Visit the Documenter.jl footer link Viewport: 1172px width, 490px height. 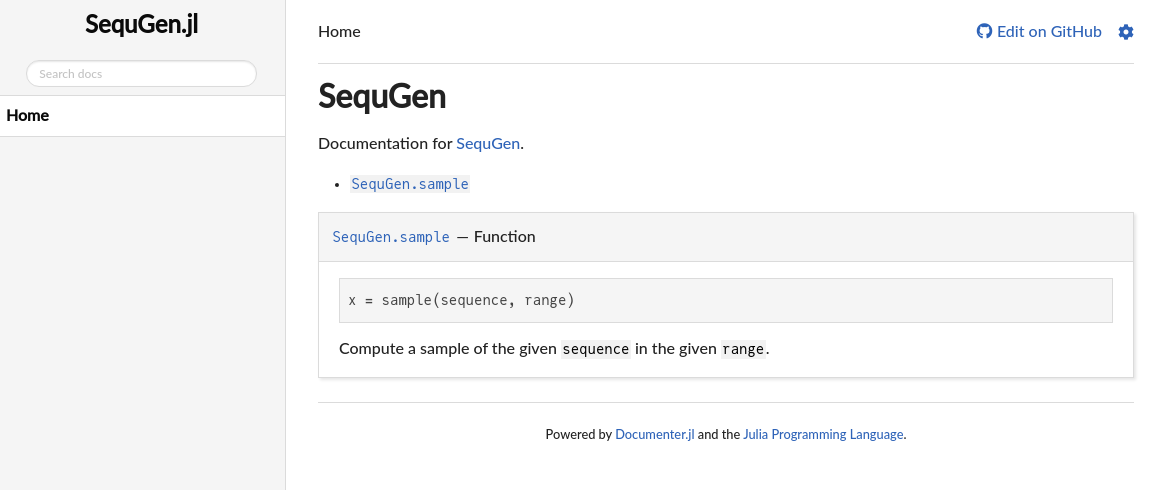[x=654, y=435]
